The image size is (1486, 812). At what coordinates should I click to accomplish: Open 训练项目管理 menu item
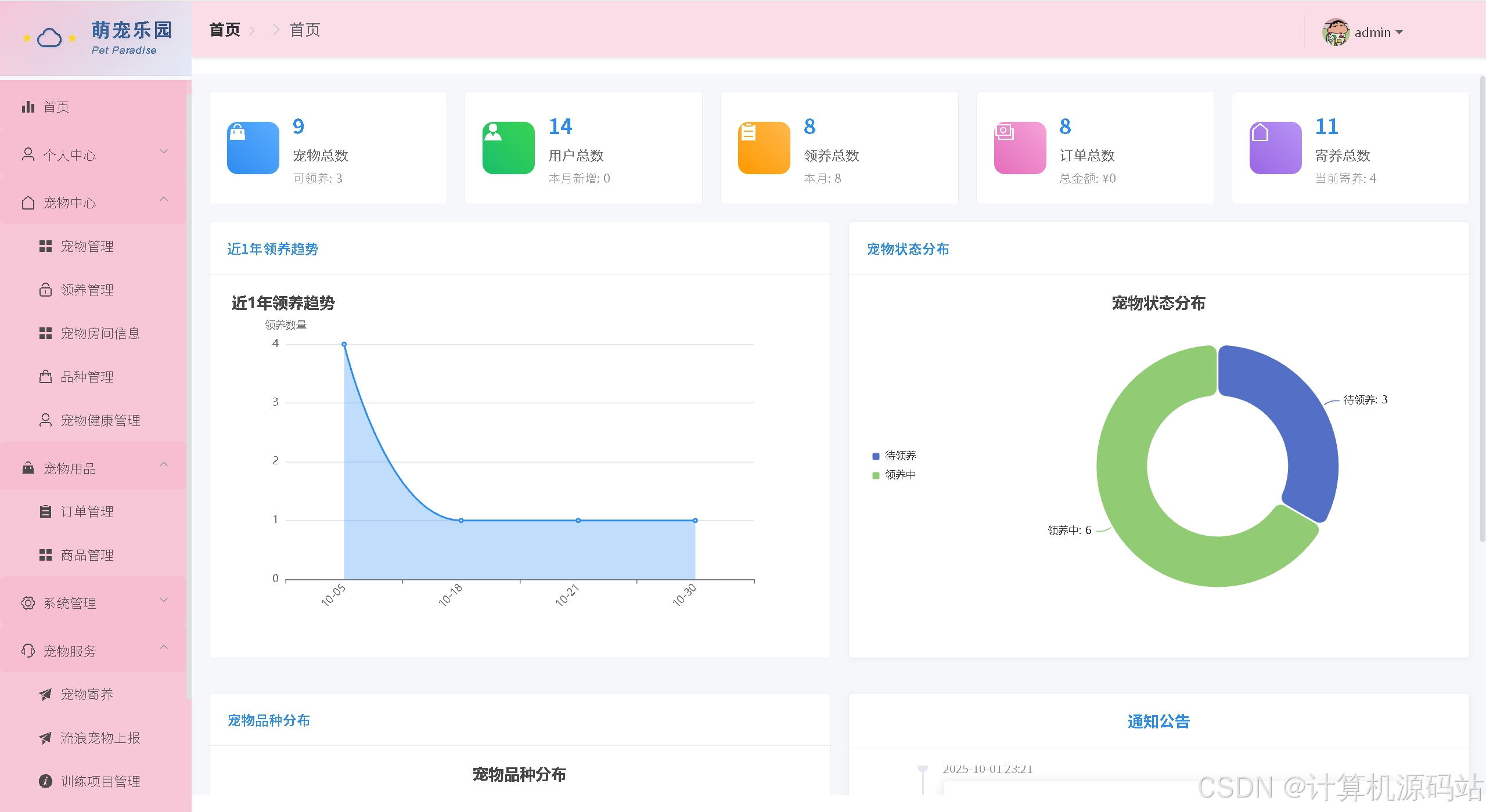point(93,781)
